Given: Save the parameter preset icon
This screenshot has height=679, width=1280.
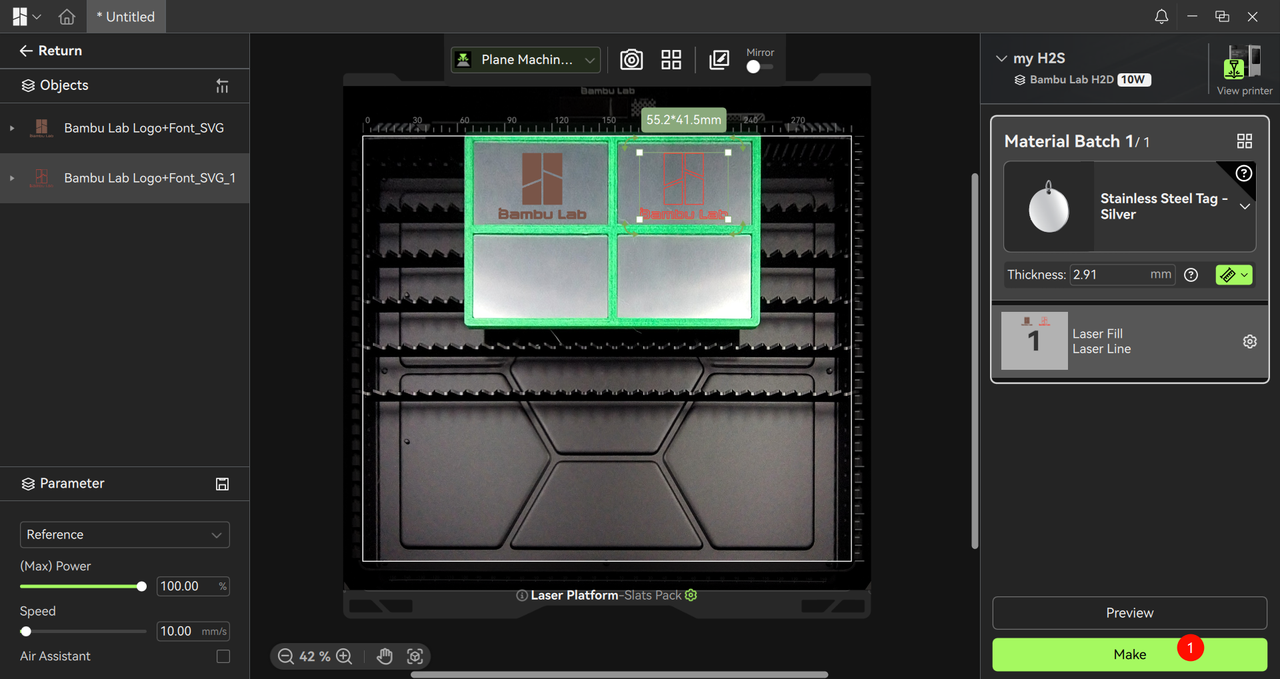Looking at the screenshot, I should click(222, 484).
